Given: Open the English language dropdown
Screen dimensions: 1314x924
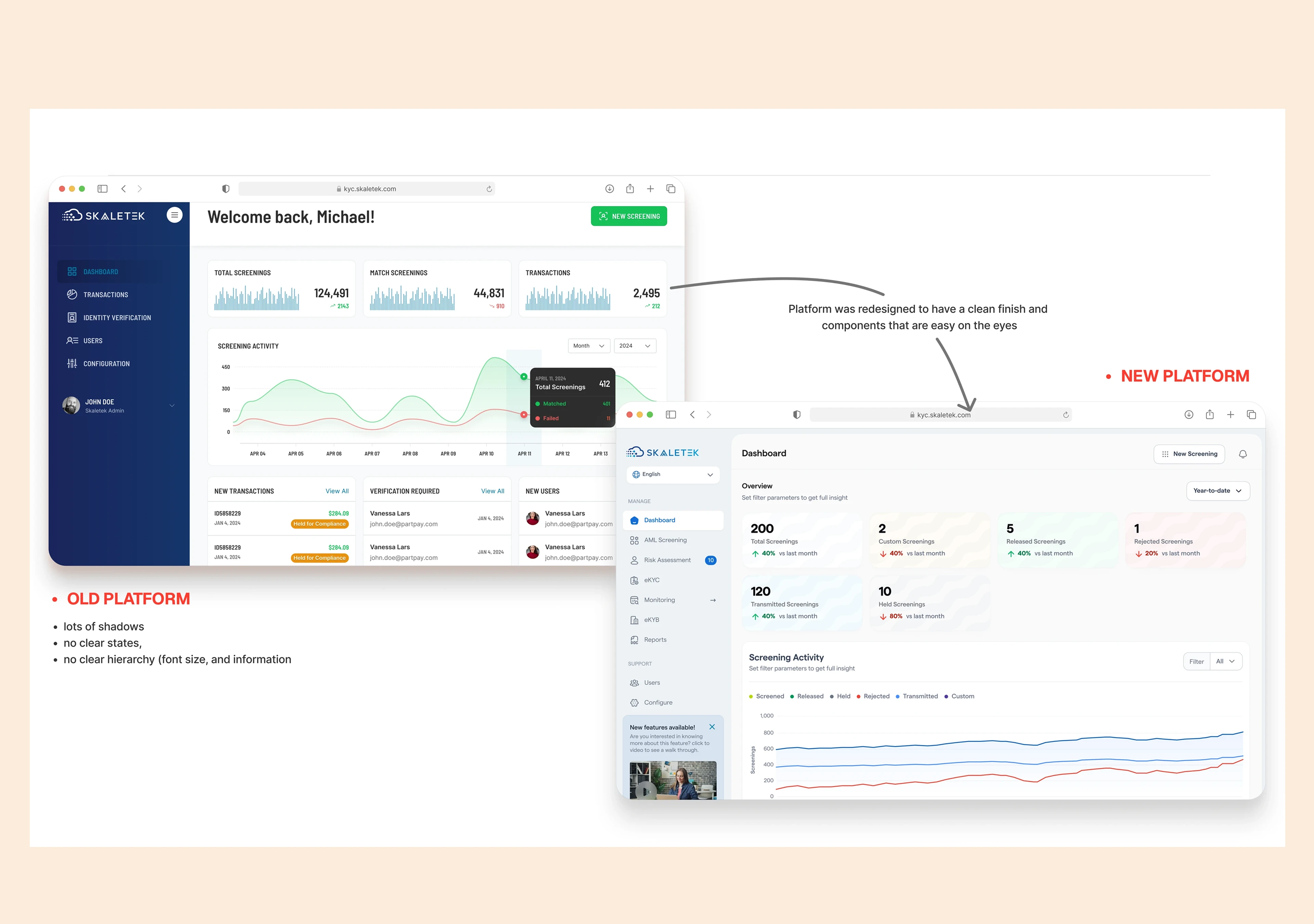Looking at the screenshot, I should click(x=673, y=475).
